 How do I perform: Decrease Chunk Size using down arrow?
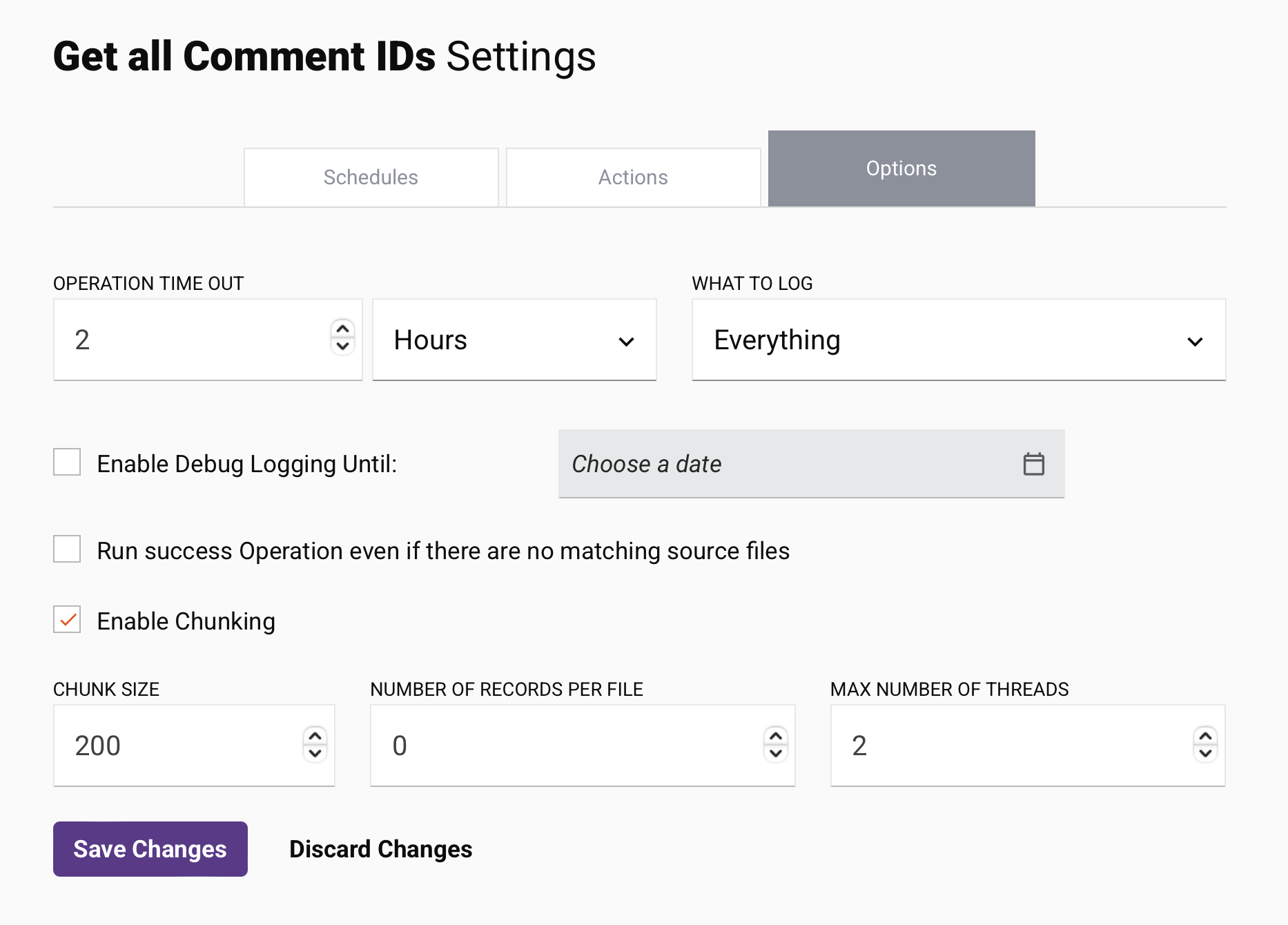pos(315,754)
